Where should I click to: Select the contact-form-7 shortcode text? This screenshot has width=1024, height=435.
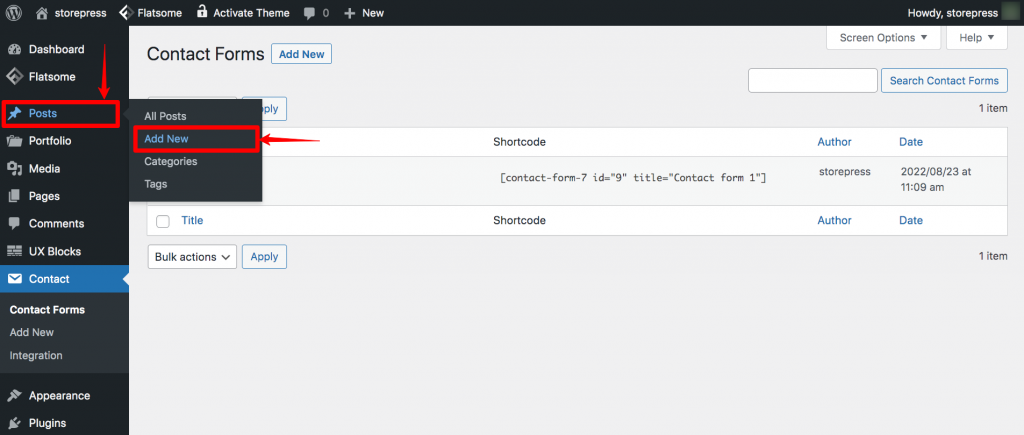pos(633,178)
